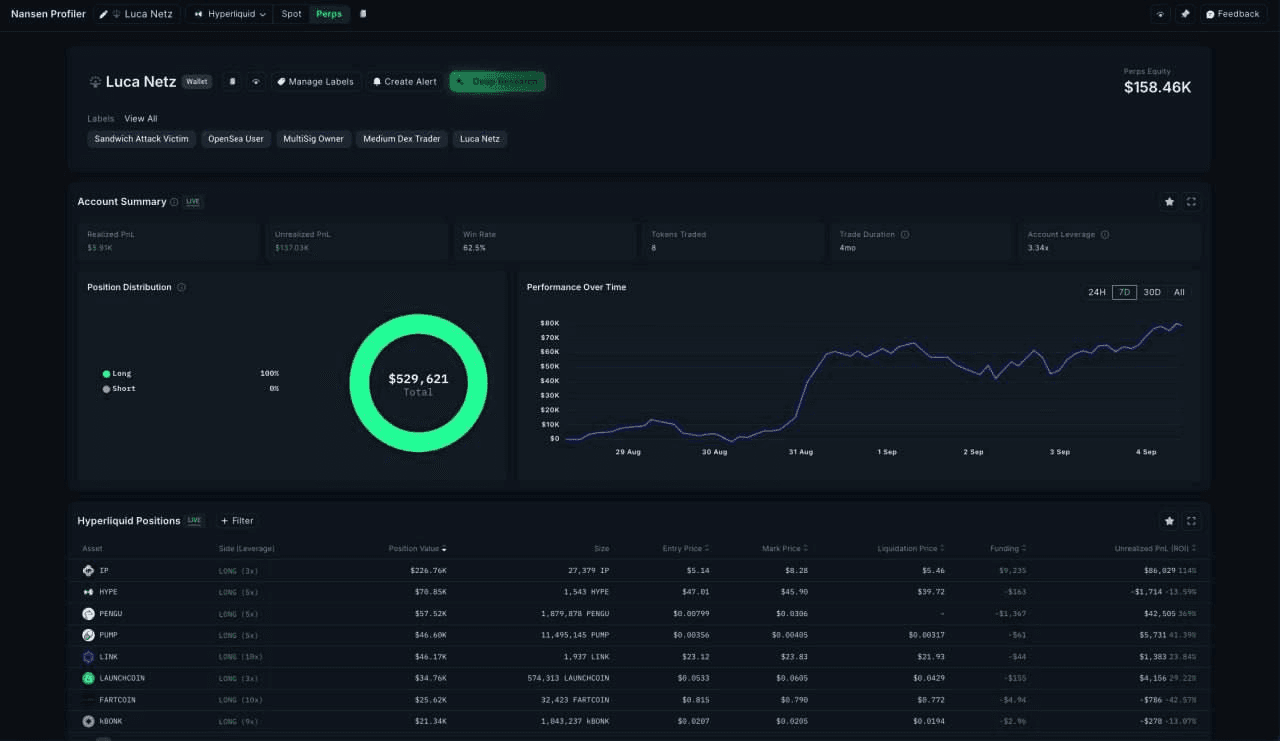Select the Sandwich Attack Victim label
Viewport: 1280px width, 741px height.
[141, 139]
